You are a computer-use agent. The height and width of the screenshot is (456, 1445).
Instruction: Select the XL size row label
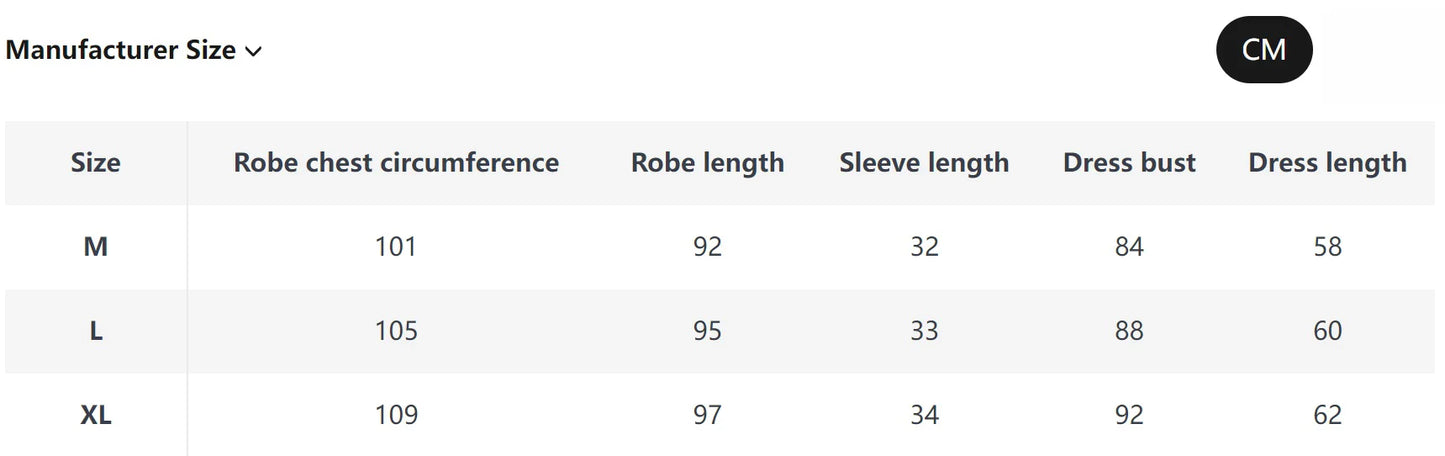point(96,415)
